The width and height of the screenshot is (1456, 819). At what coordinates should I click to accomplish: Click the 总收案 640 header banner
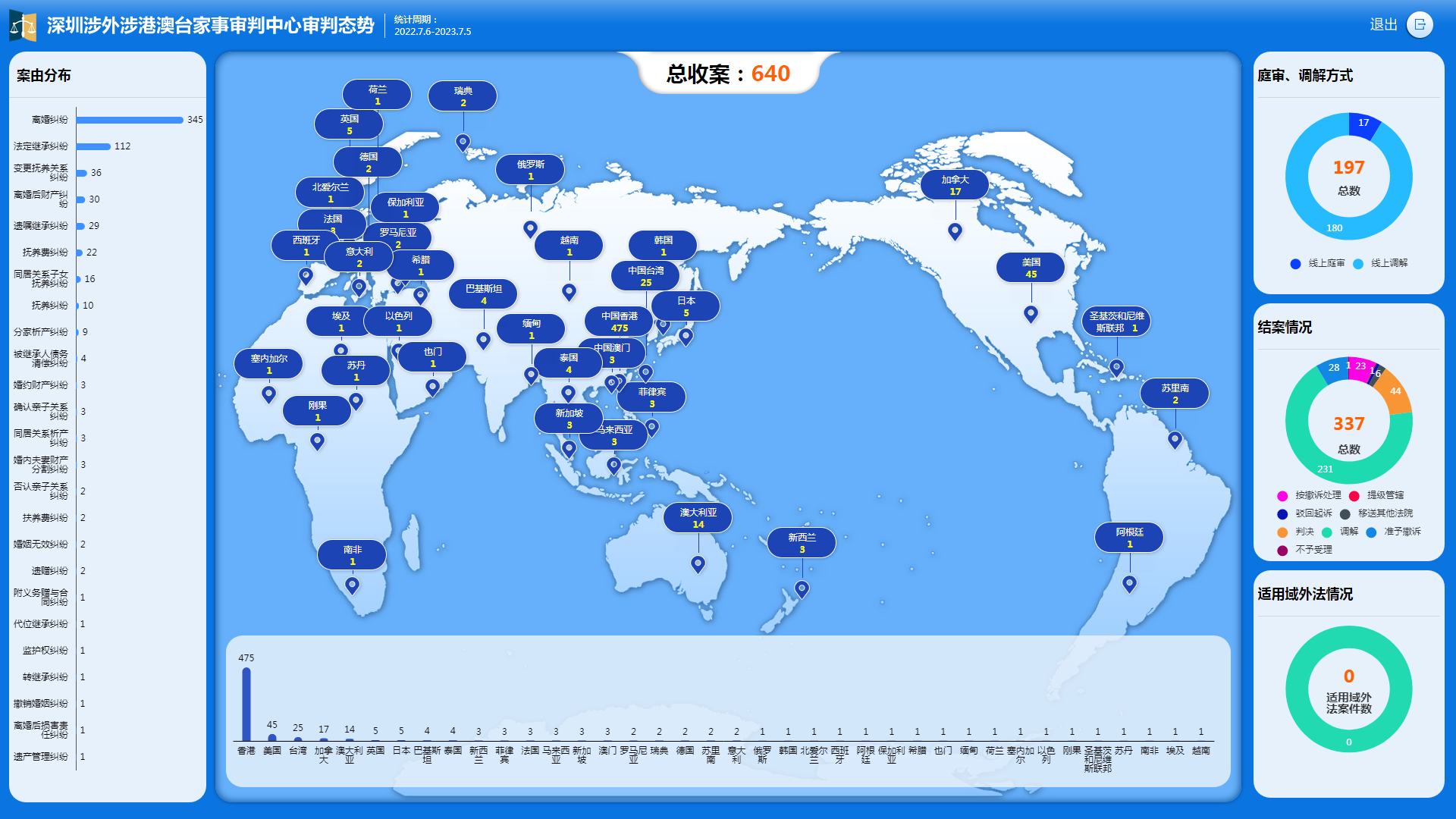(x=729, y=74)
